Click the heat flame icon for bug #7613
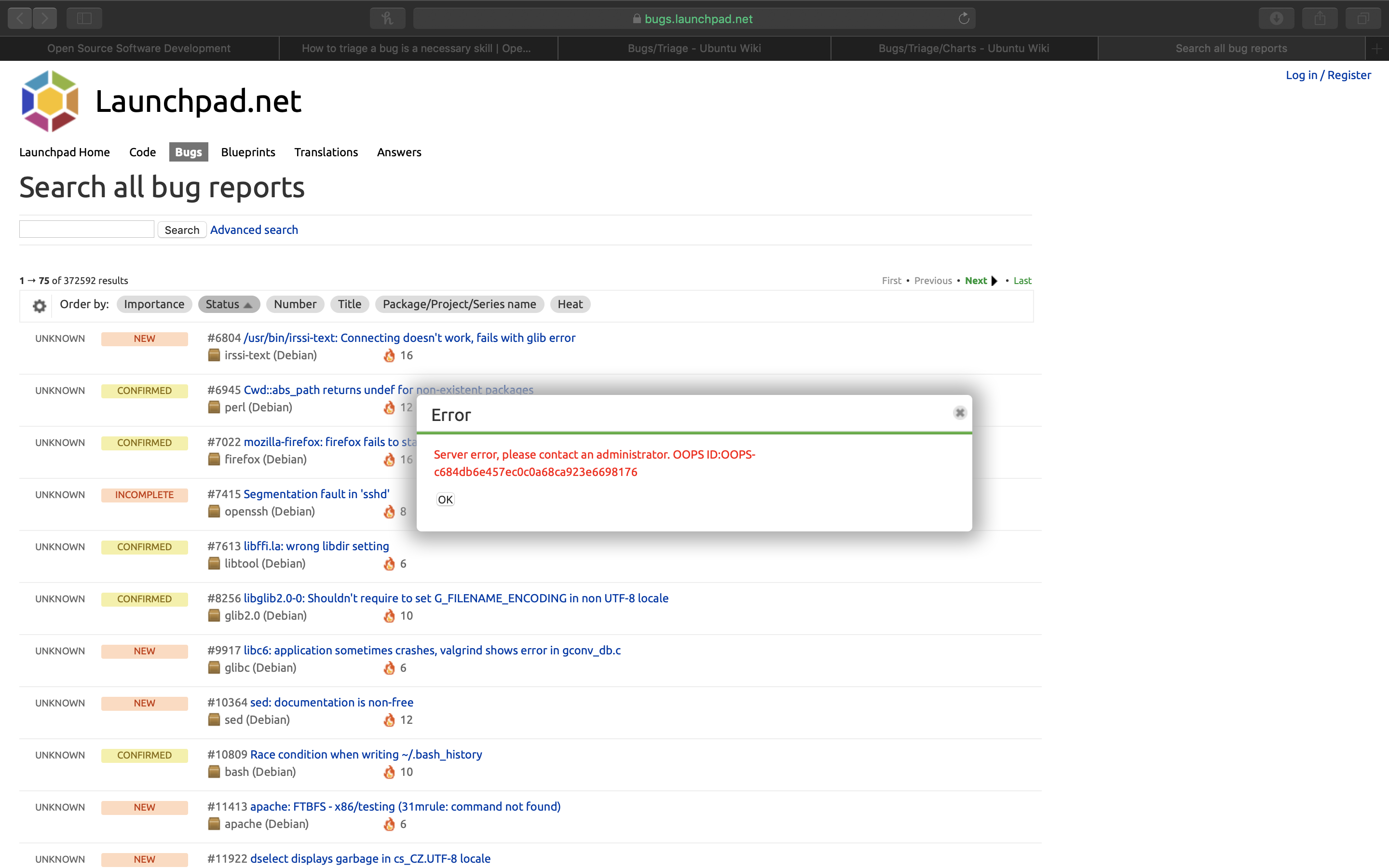Viewport: 1389px width, 868px height. tap(389, 564)
